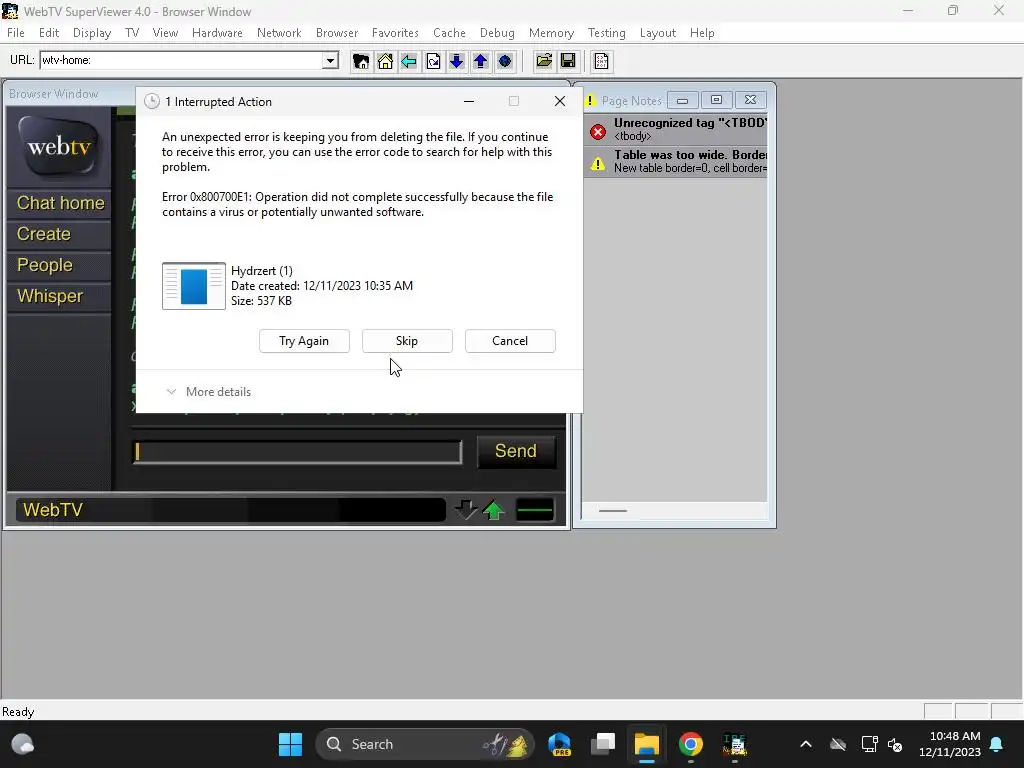Image resolution: width=1024 pixels, height=768 pixels.
Task: Open the WebTV Viewer taskbar icon
Action: (x=735, y=744)
